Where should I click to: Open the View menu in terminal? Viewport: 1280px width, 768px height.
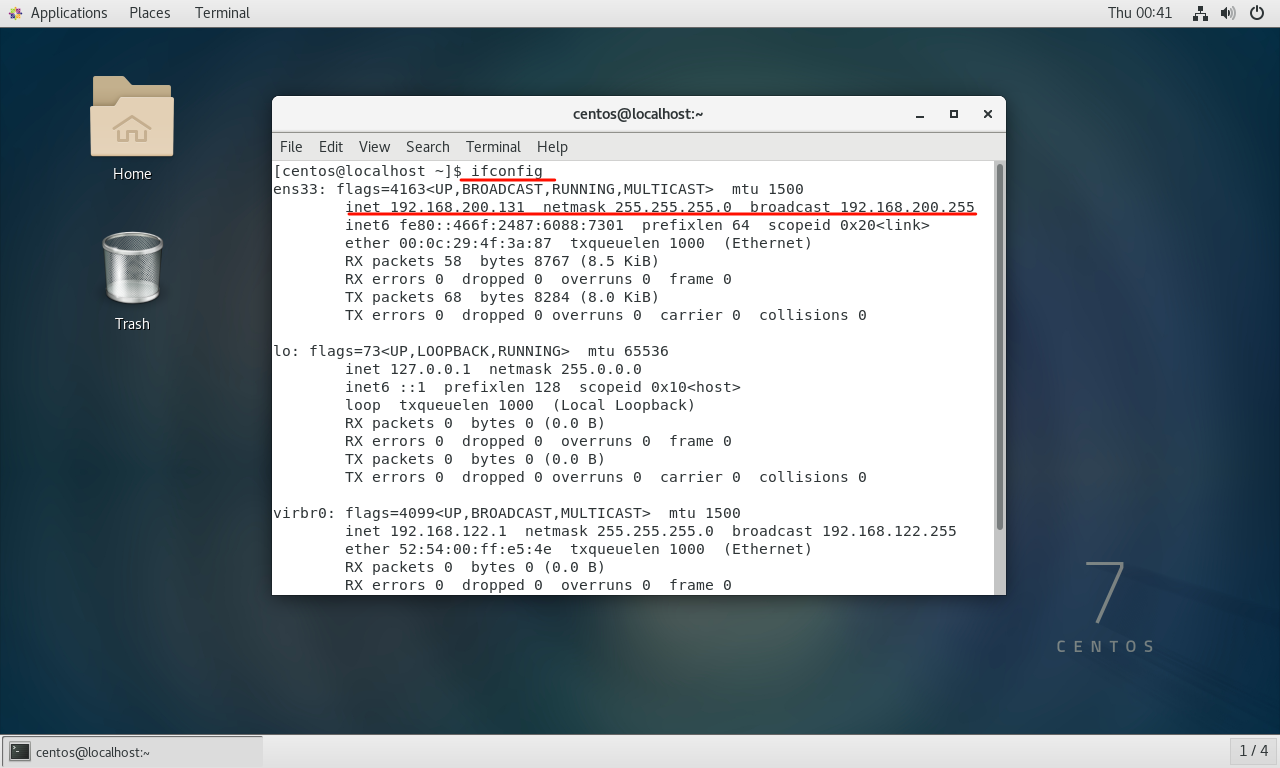click(374, 146)
